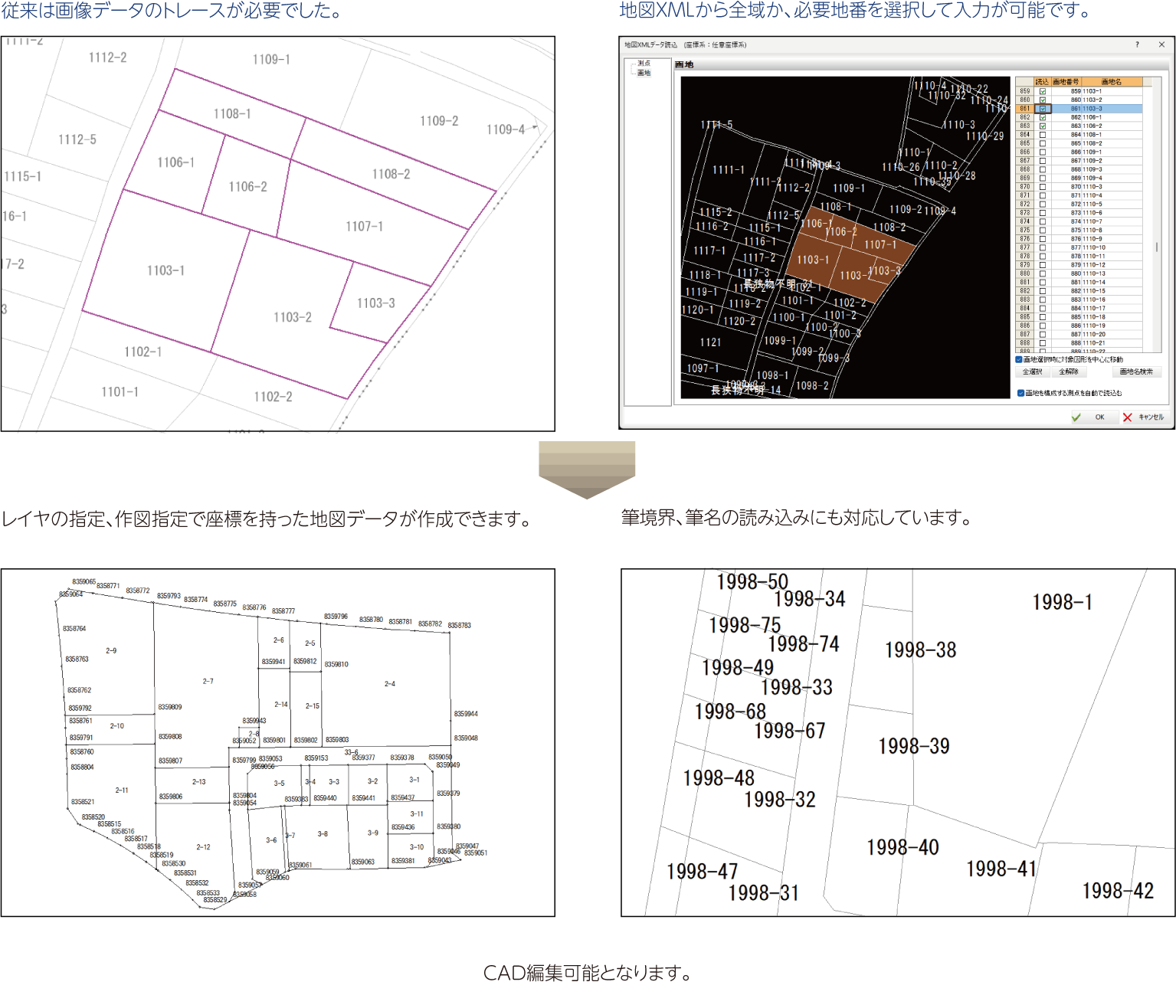Close the 地図XMLデータ読込 dialog
Screen dimensions: 1176x1008
click(x=1161, y=45)
